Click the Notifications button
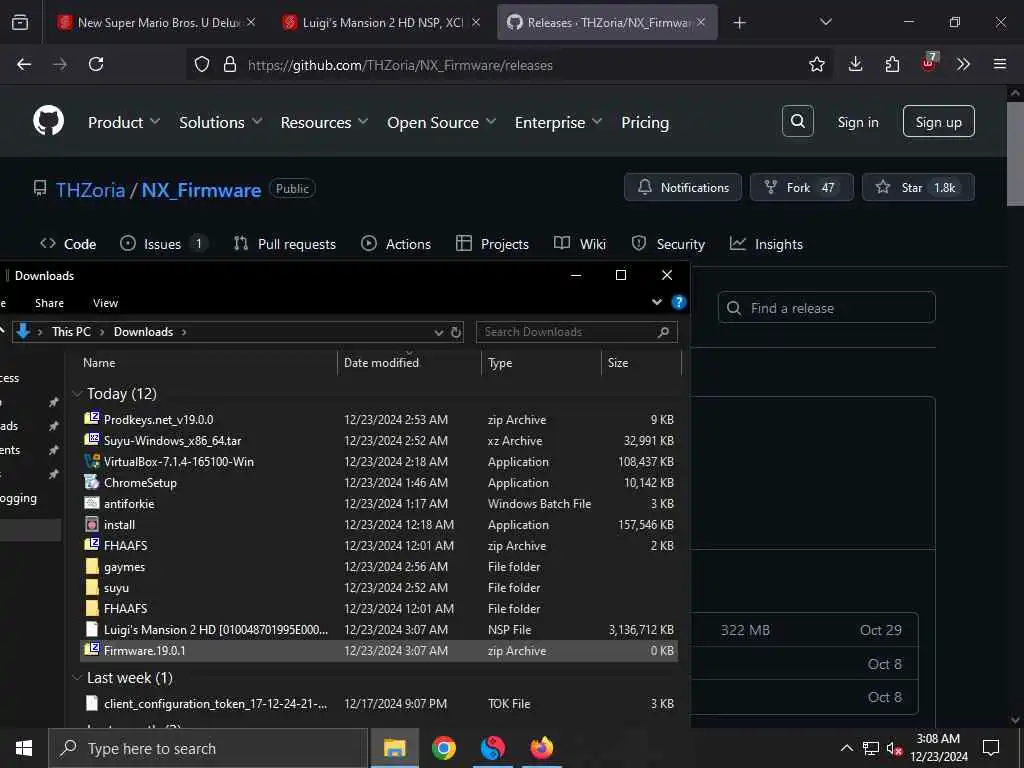 point(682,187)
